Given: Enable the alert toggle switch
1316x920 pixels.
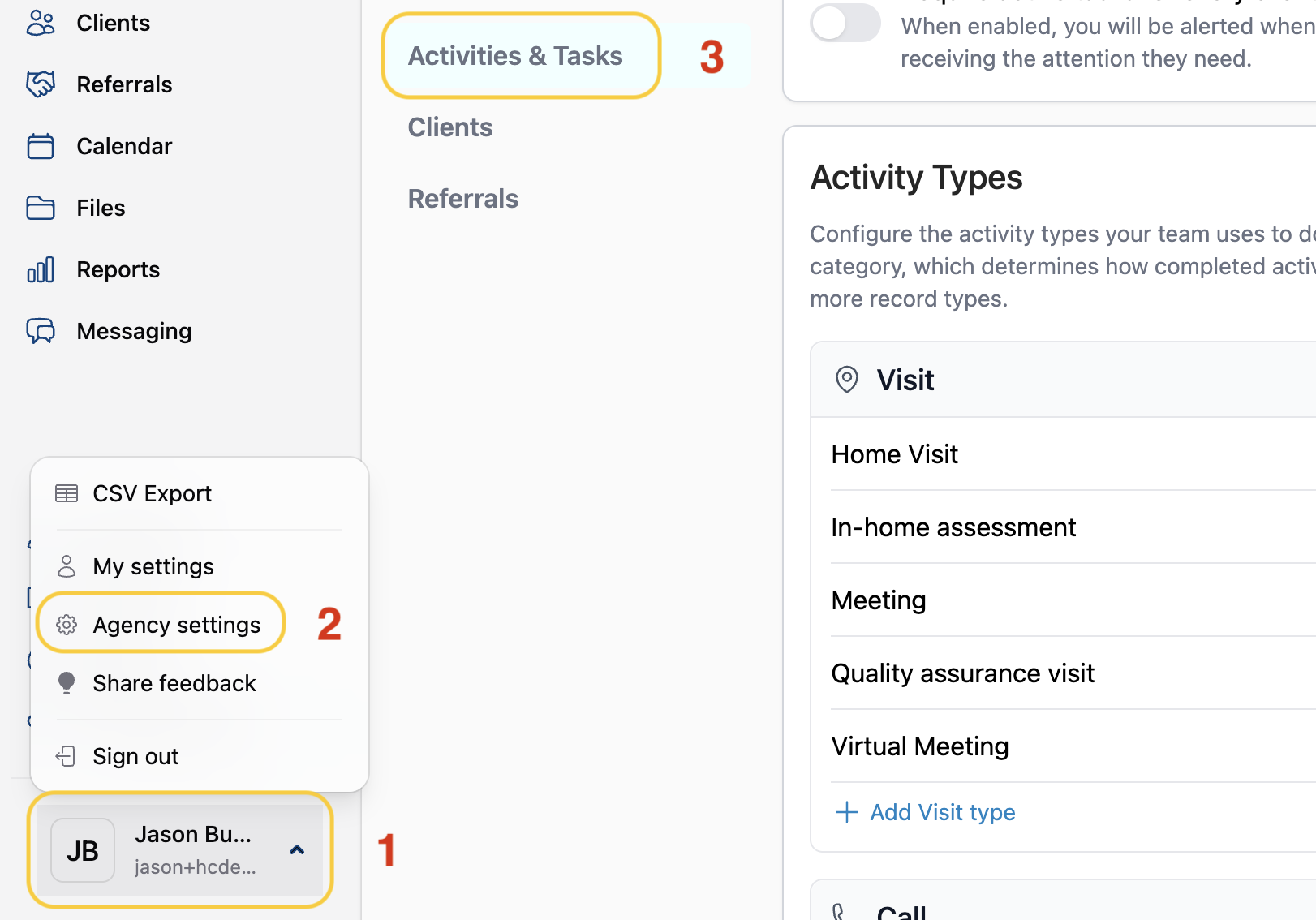Looking at the screenshot, I should pyautogui.click(x=845, y=23).
